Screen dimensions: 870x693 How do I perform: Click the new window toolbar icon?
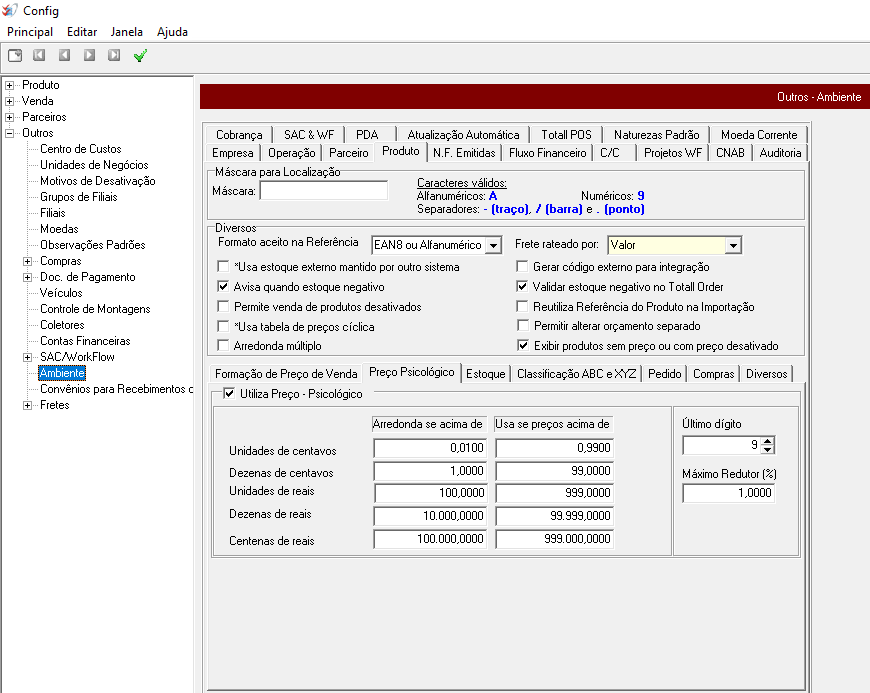click(15, 55)
